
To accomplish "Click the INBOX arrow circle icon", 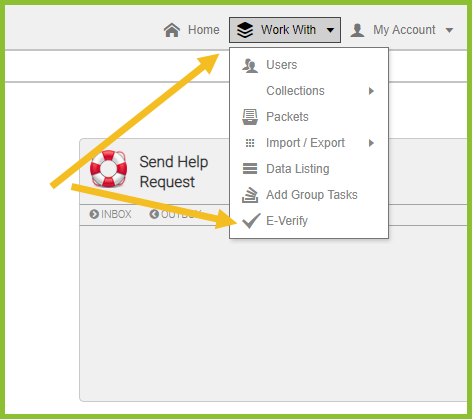I will tap(94, 214).
